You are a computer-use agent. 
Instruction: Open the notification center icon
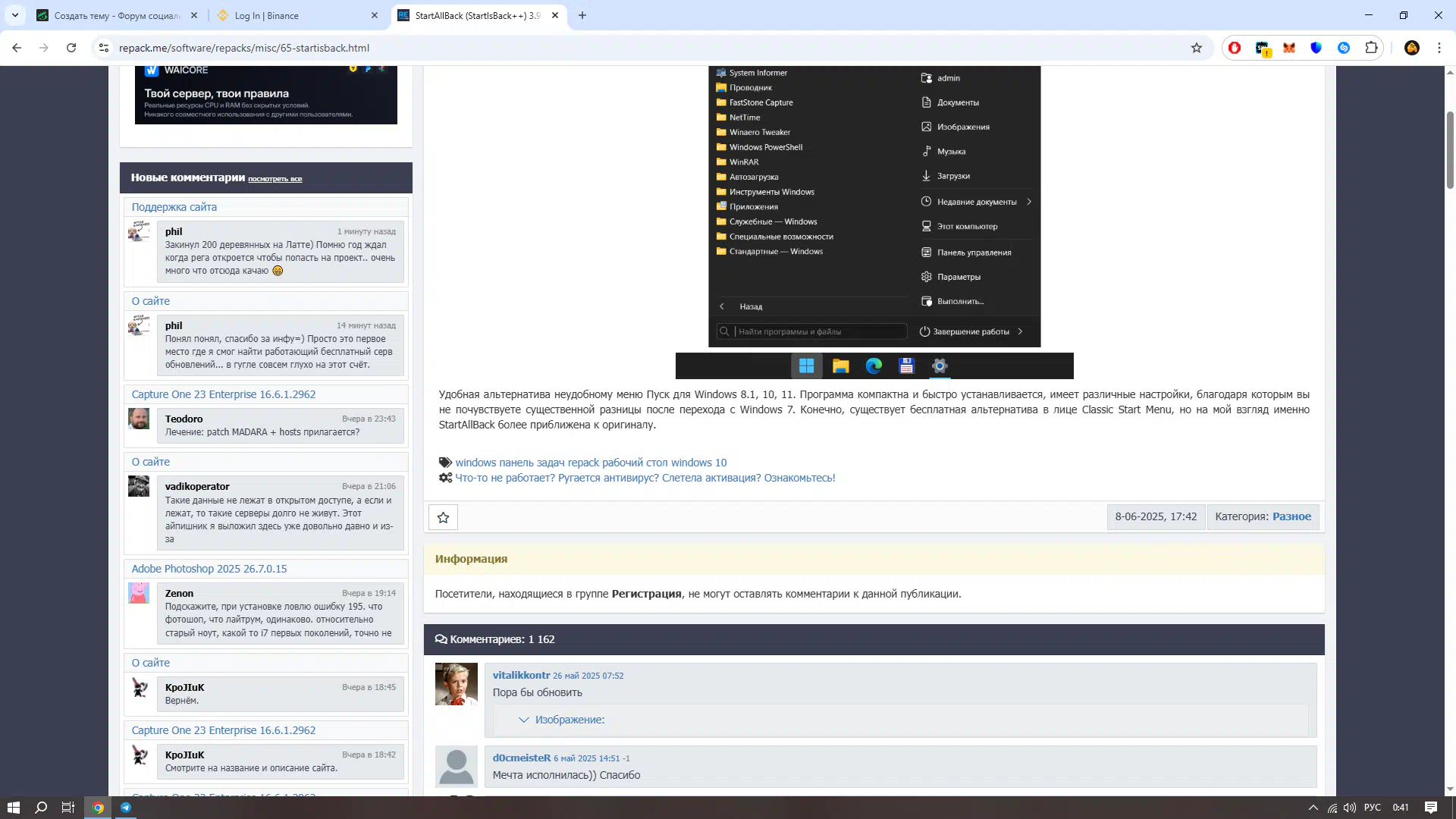pos(1431,808)
